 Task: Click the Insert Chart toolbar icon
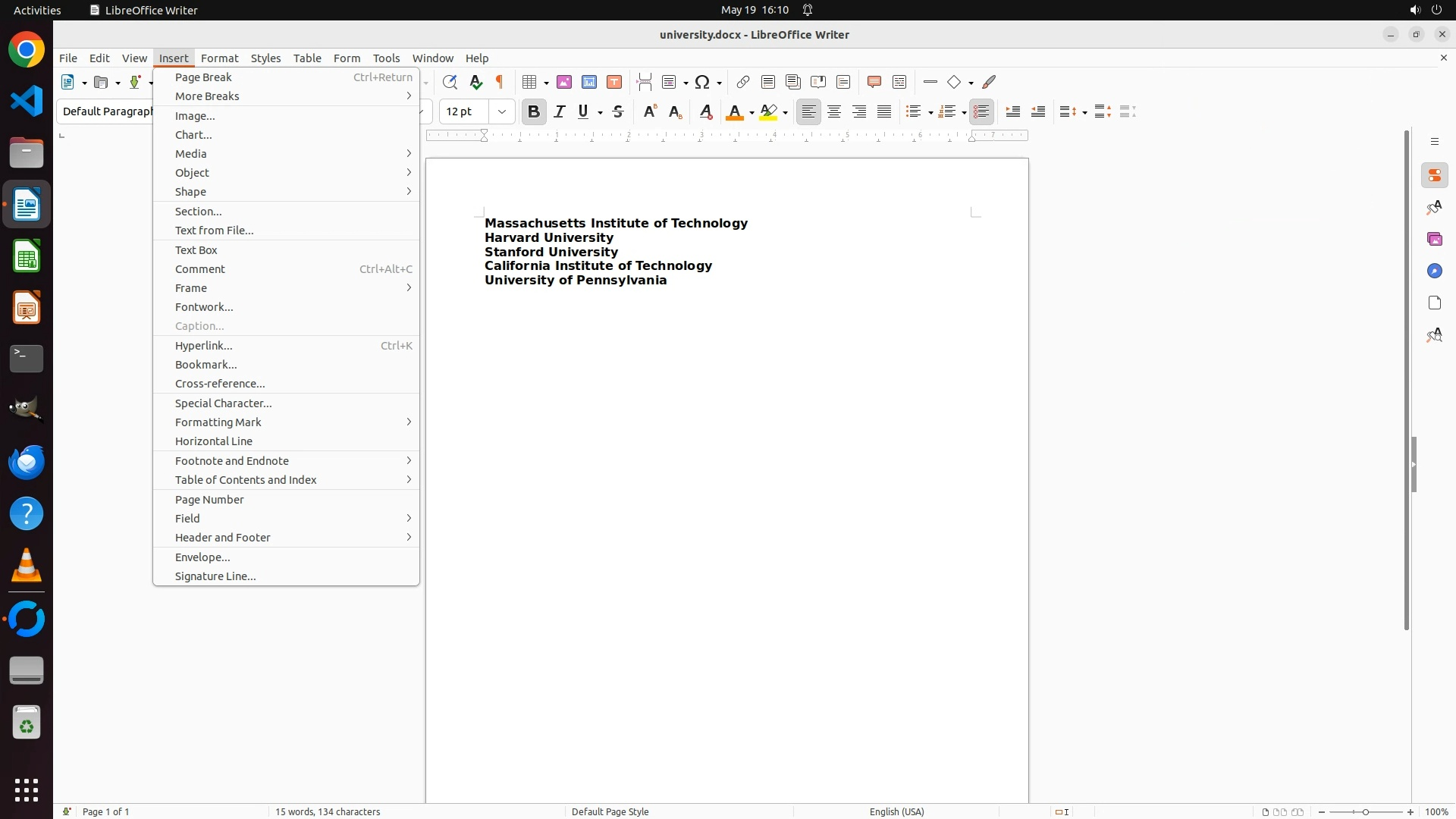[x=589, y=82]
